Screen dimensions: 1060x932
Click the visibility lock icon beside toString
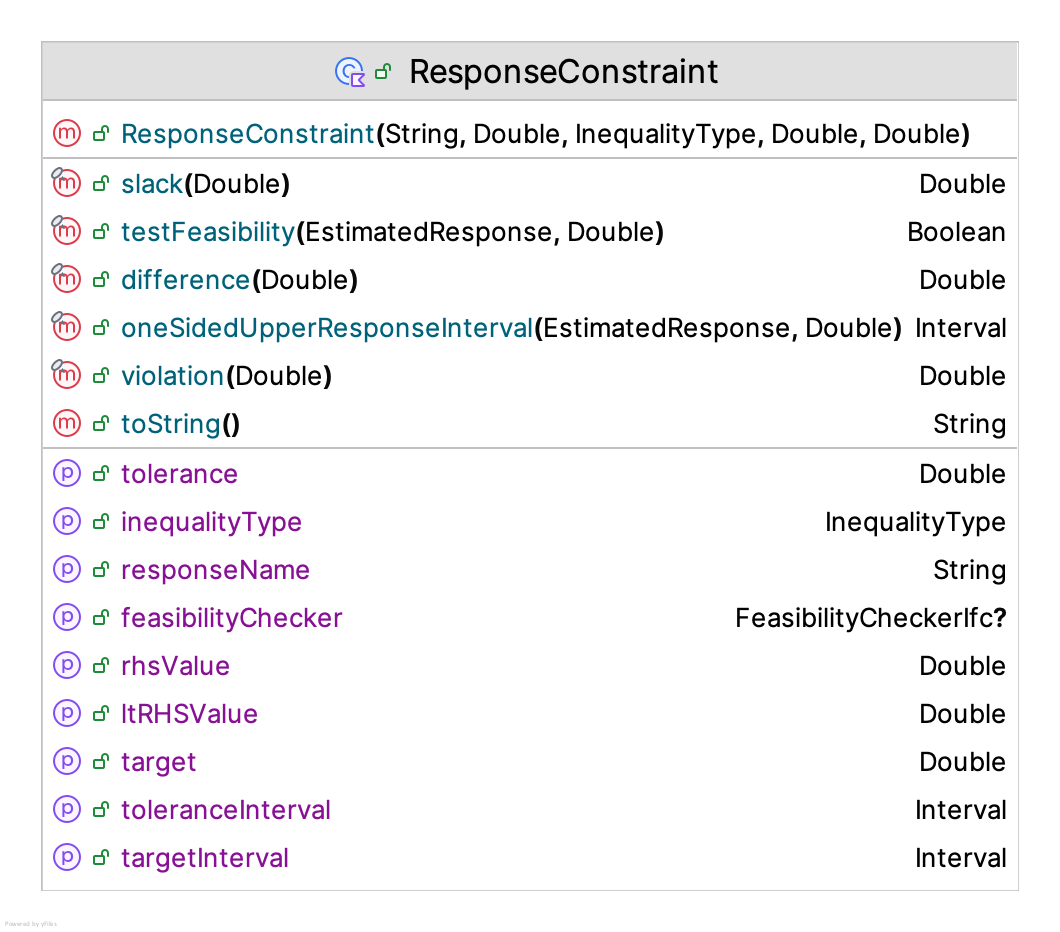click(x=101, y=423)
